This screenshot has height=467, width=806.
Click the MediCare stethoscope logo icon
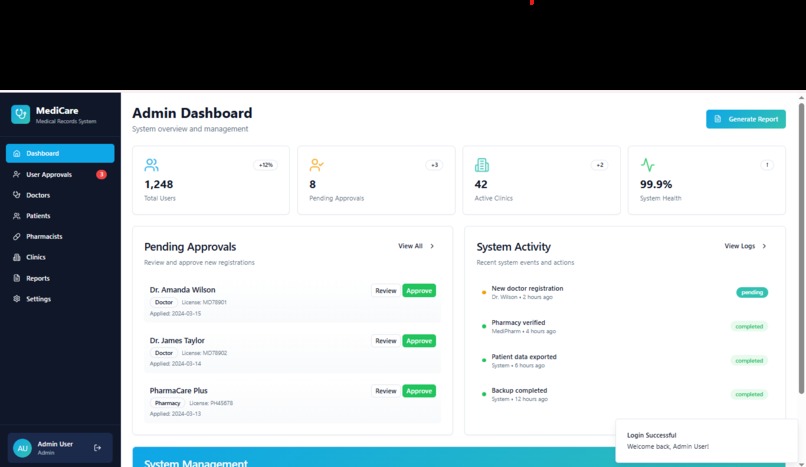21,114
